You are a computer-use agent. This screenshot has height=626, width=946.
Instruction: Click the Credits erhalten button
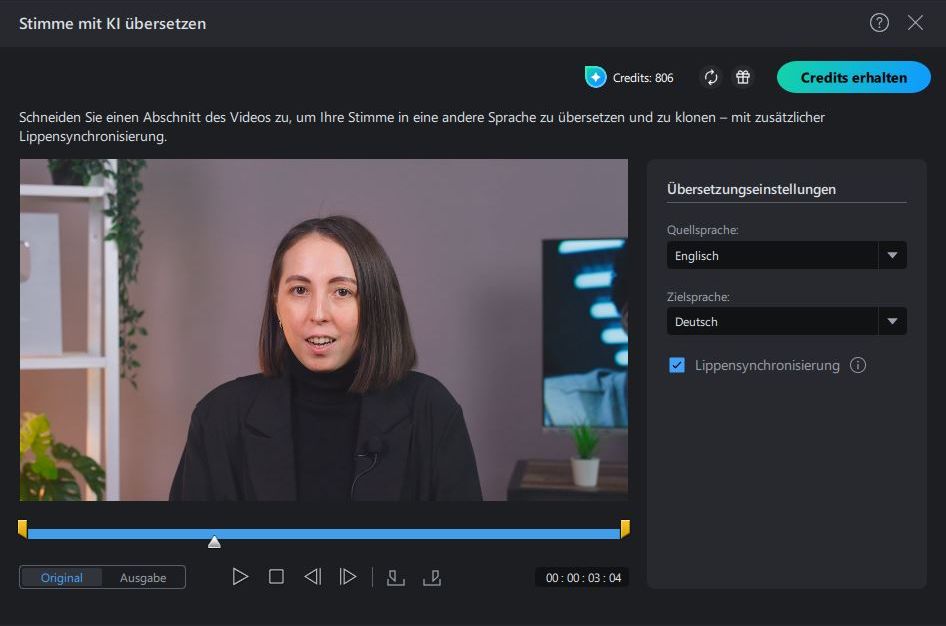pos(854,77)
